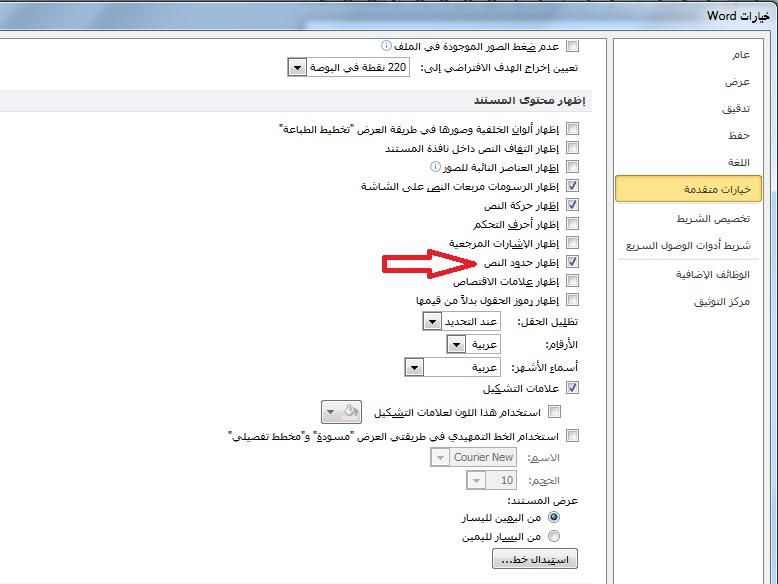Click the استبدال خط button
778x584 pixels.
535,559
